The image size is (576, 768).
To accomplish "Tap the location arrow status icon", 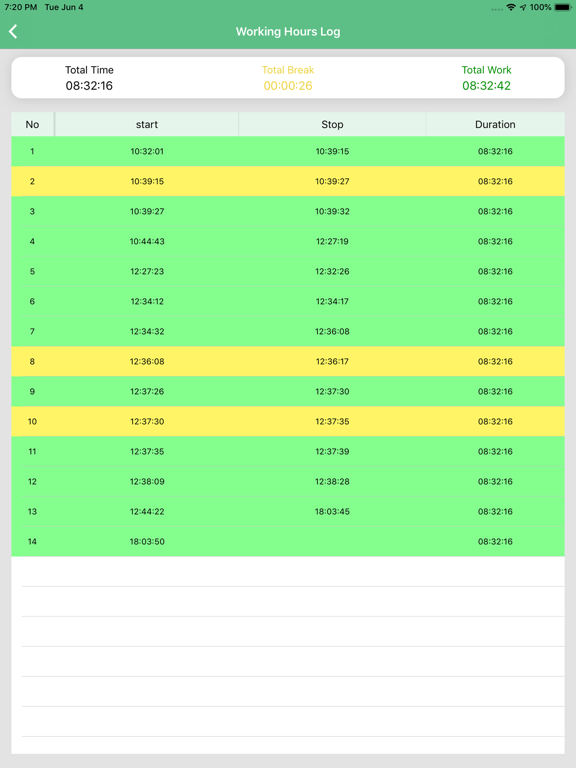I will tap(523, 7).
